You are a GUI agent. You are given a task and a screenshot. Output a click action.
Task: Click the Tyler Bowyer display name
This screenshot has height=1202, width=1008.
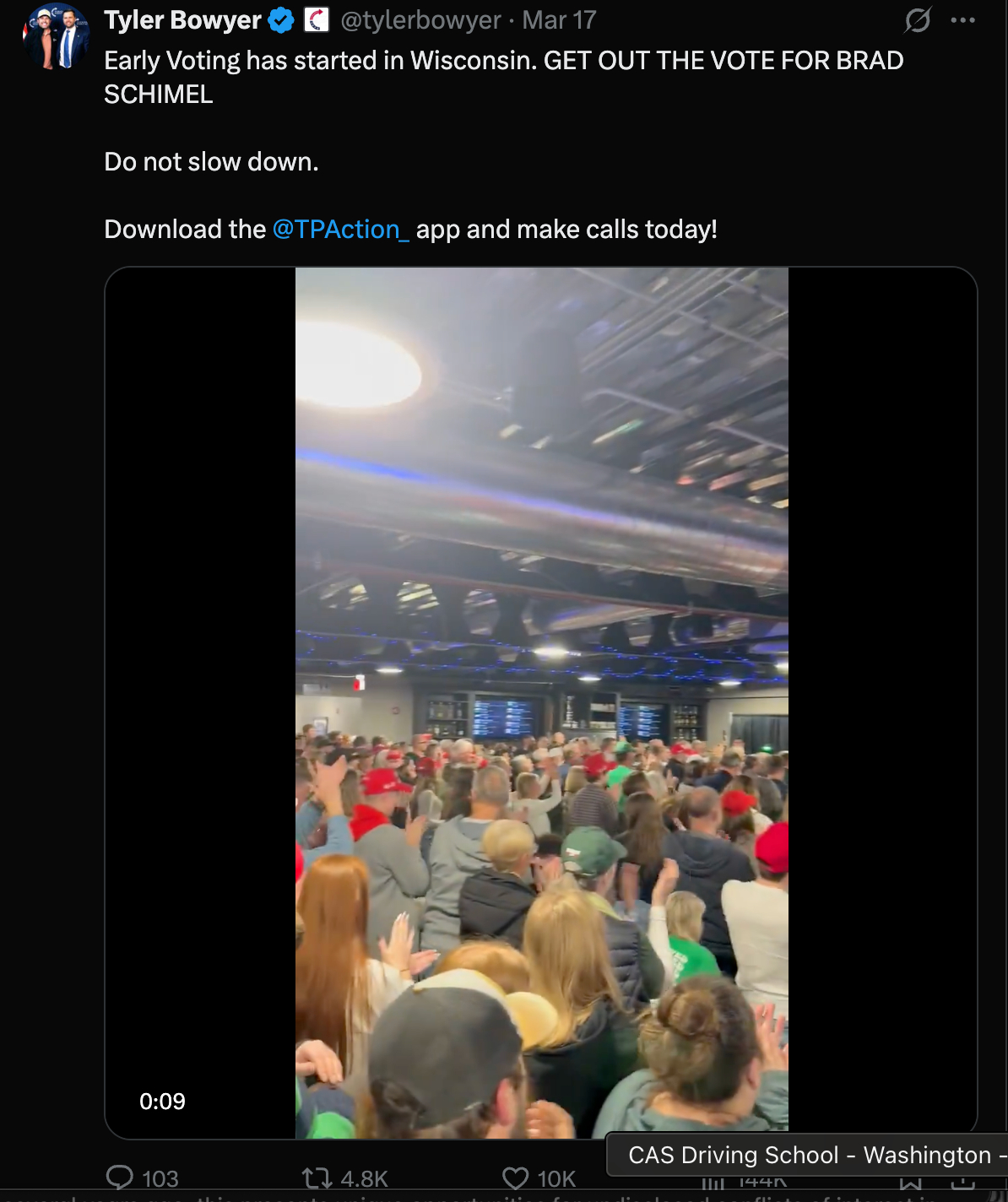[x=183, y=20]
